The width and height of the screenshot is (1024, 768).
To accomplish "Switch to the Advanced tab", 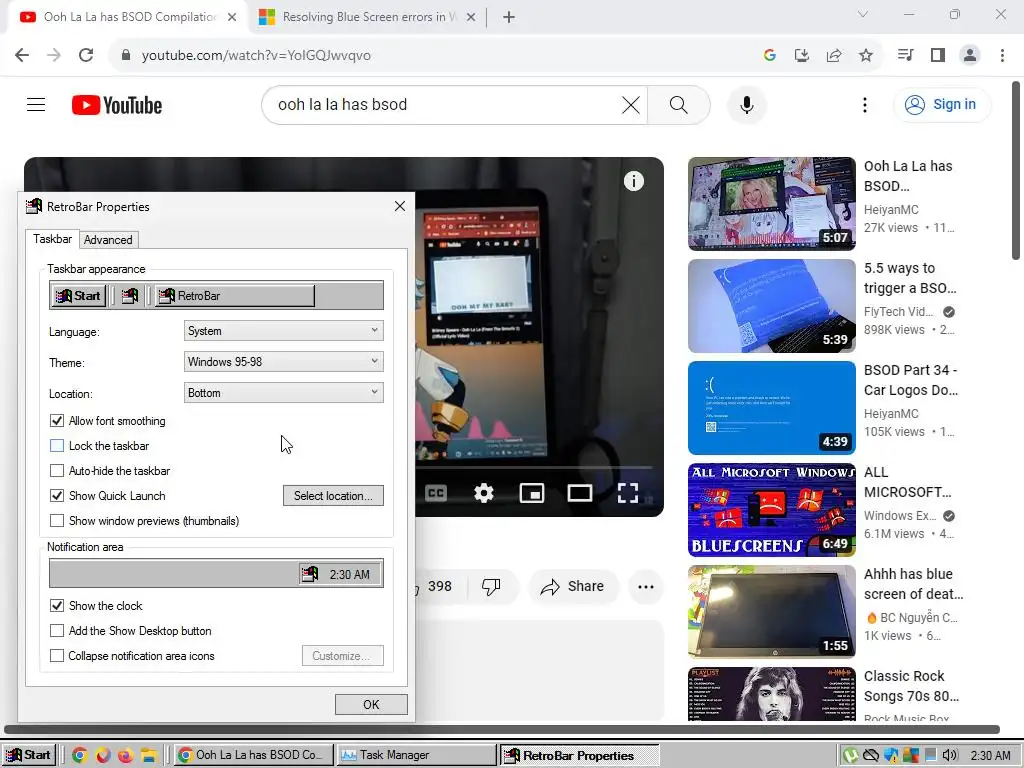I will [108, 240].
